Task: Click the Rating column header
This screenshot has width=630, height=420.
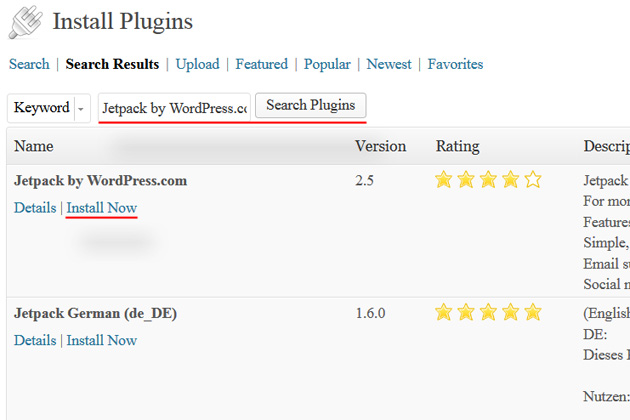Action: click(x=458, y=146)
